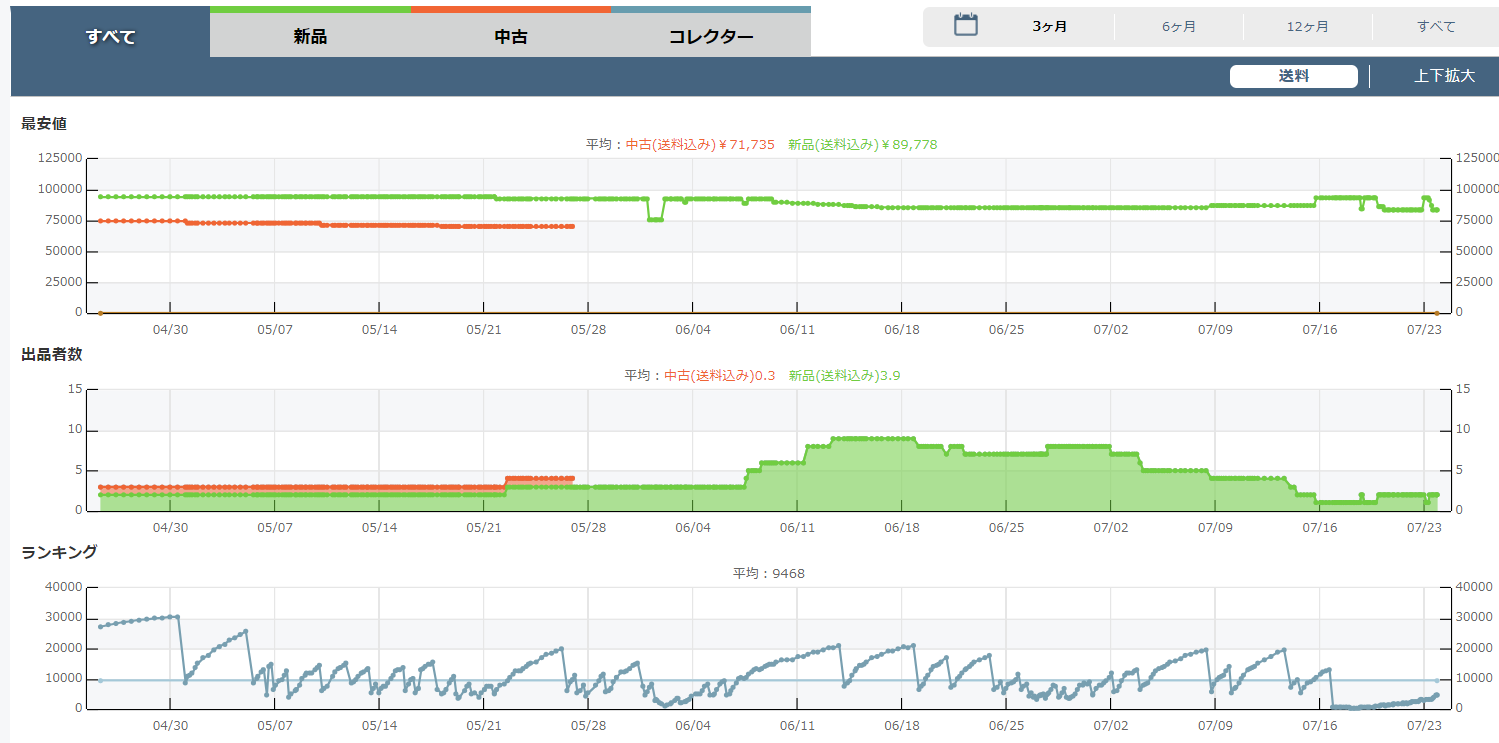Viewport: 1499px width, 743px height.
Task: Click the ranking average label 平均：9468
Action: [768, 574]
